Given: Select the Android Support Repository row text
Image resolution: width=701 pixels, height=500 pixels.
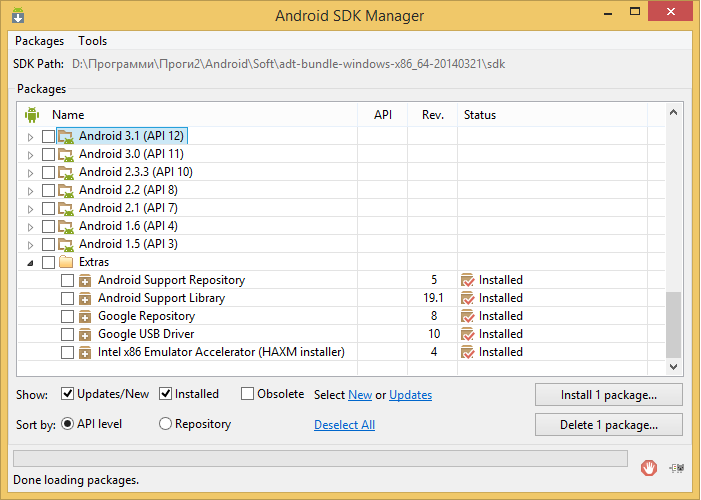Looking at the screenshot, I should click(x=172, y=280).
